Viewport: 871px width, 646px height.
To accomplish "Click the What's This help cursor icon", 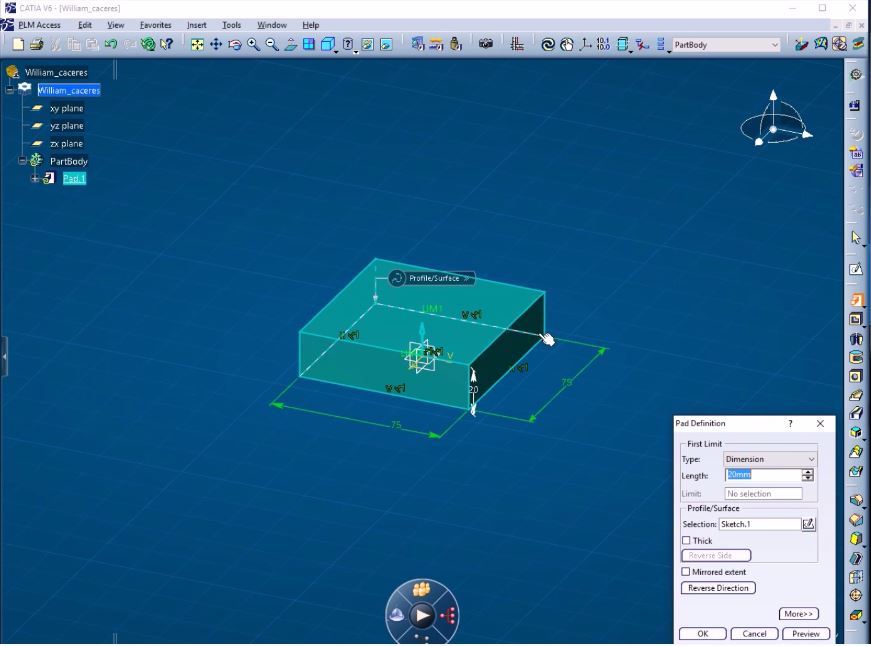I will (x=167, y=44).
